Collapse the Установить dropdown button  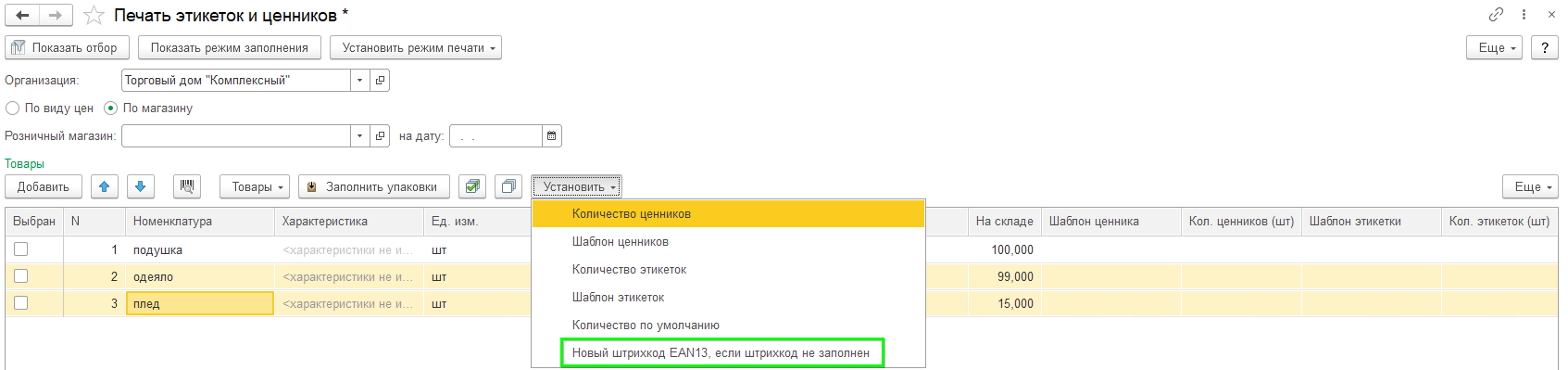(x=576, y=186)
